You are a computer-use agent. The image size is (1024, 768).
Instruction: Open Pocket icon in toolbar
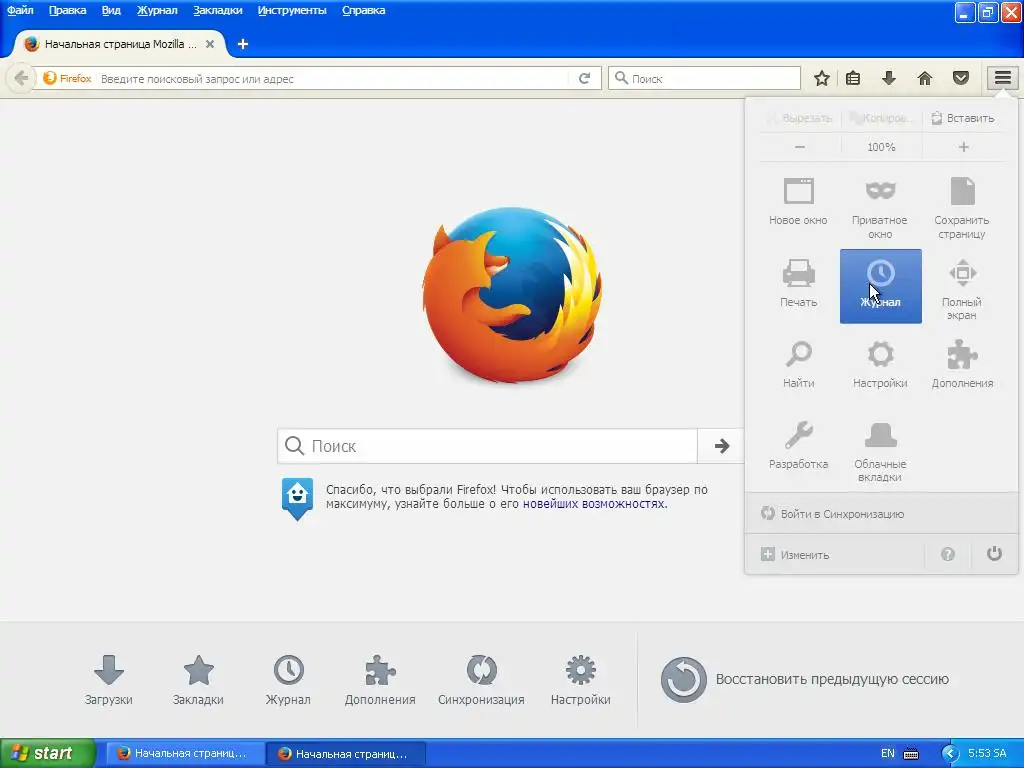pos(961,78)
